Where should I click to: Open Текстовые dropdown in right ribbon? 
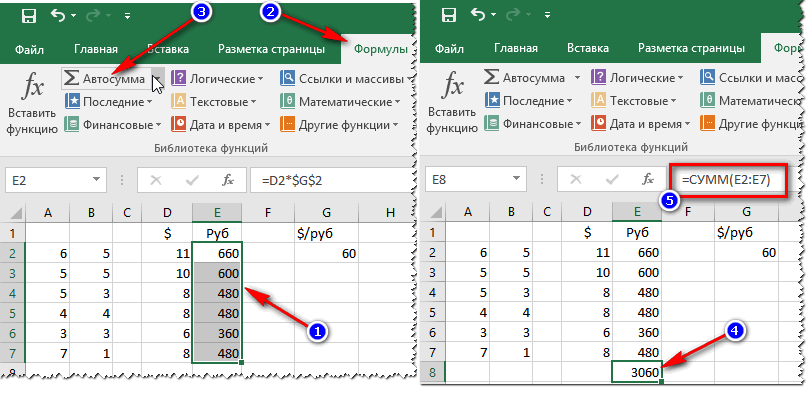[x=634, y=101]
